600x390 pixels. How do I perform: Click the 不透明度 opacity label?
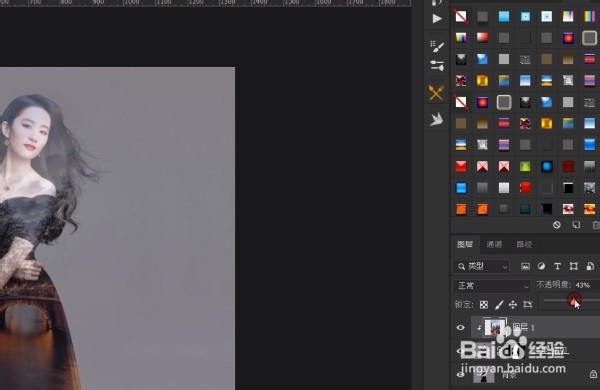[x=553, y=285]
